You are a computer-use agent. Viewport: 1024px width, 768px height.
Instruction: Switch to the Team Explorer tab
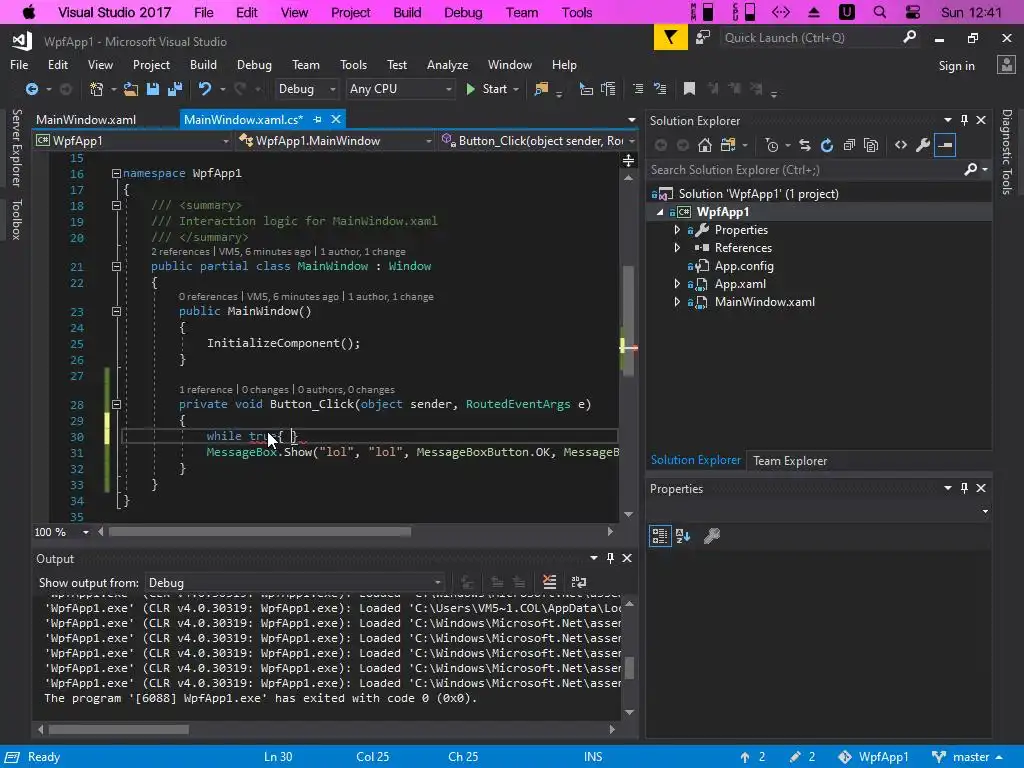pyautogui.click(x=790, y=461)
